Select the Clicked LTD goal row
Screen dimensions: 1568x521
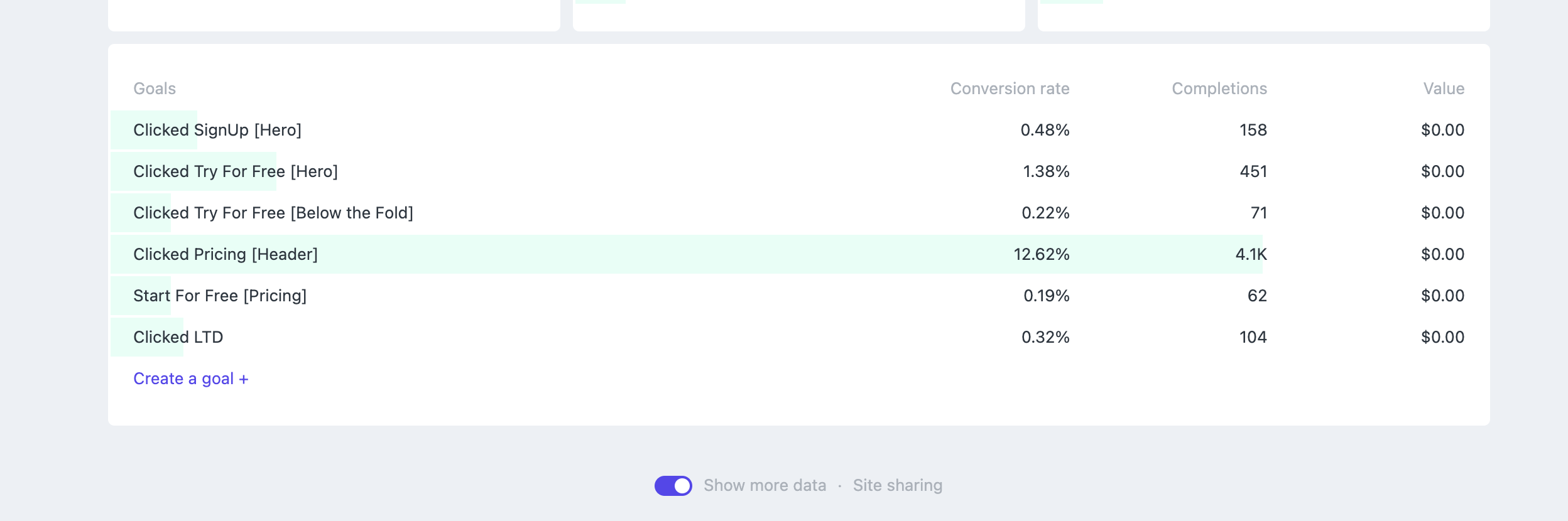[x=178, y=337]
